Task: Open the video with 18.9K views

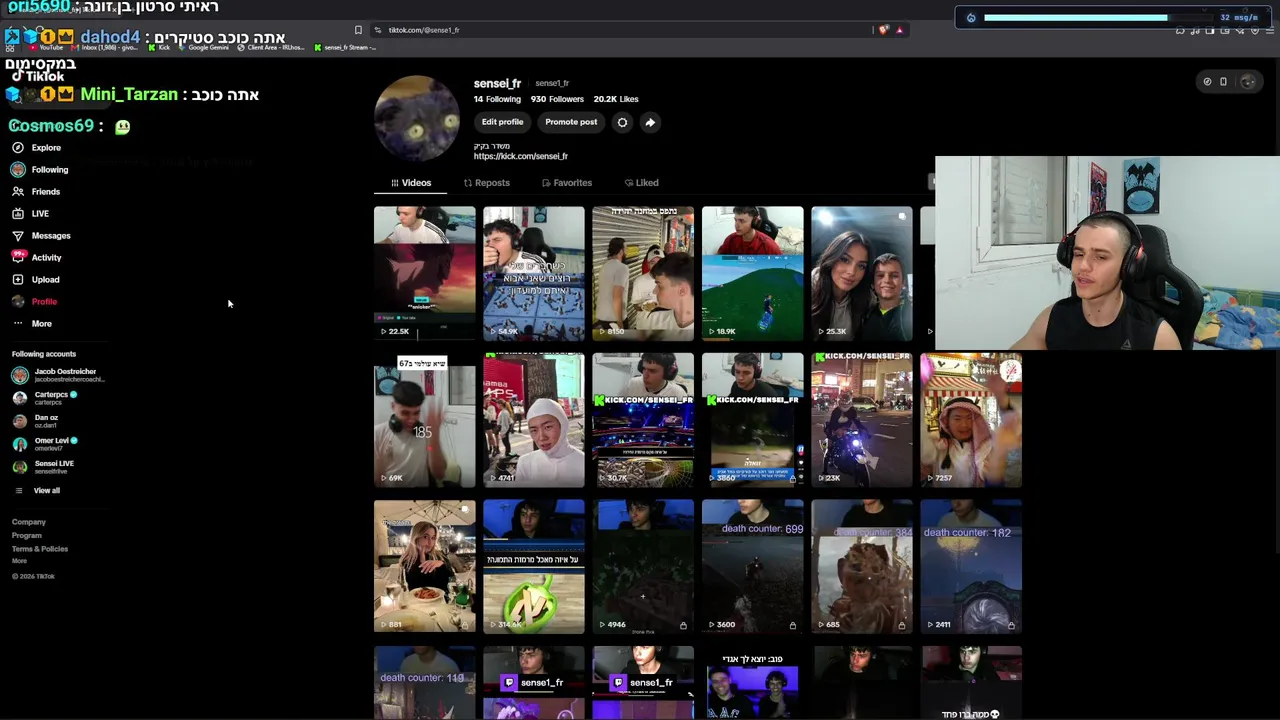Action: pos(753,274)
